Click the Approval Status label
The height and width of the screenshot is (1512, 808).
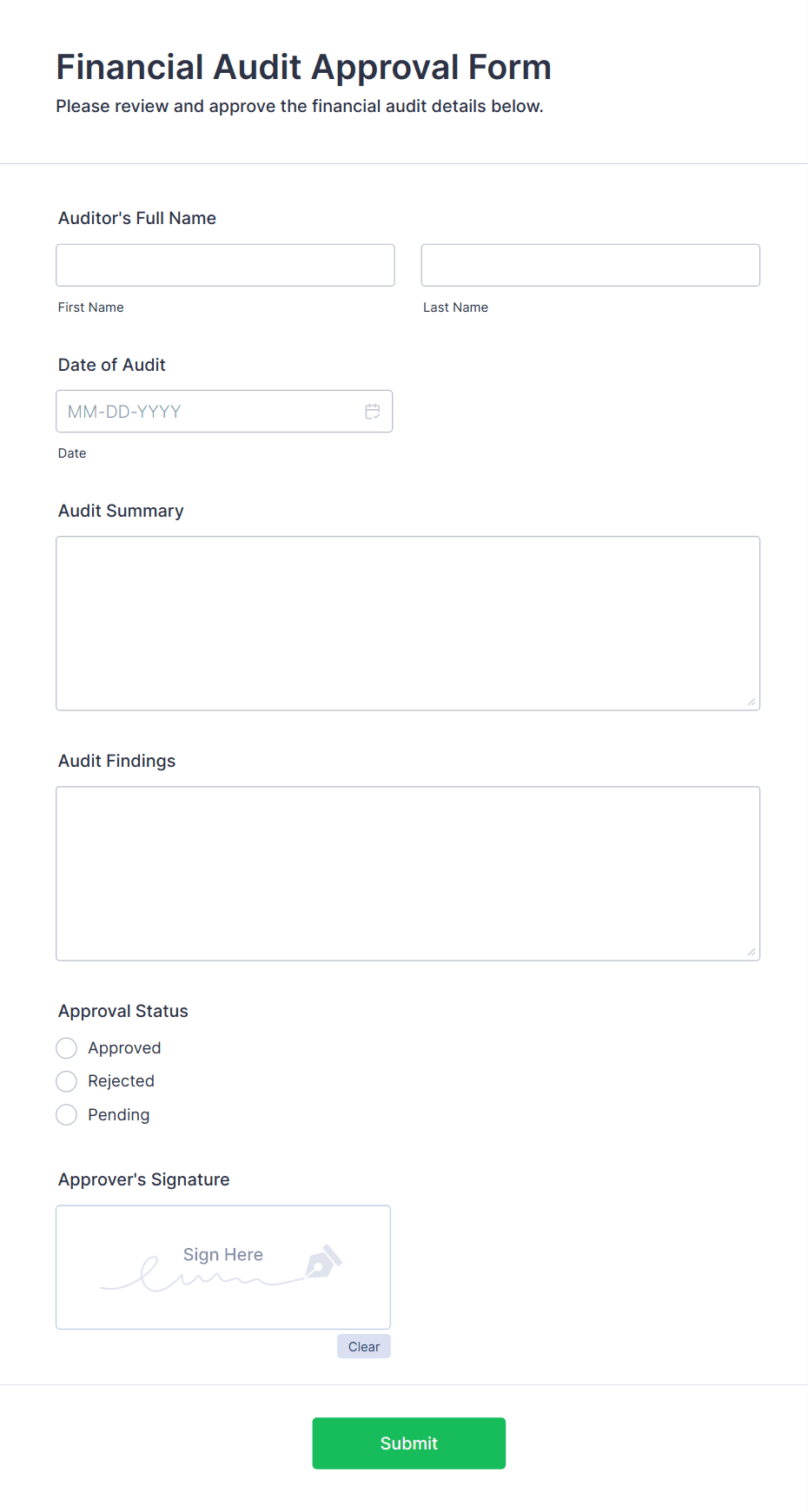pos(123,1011)
